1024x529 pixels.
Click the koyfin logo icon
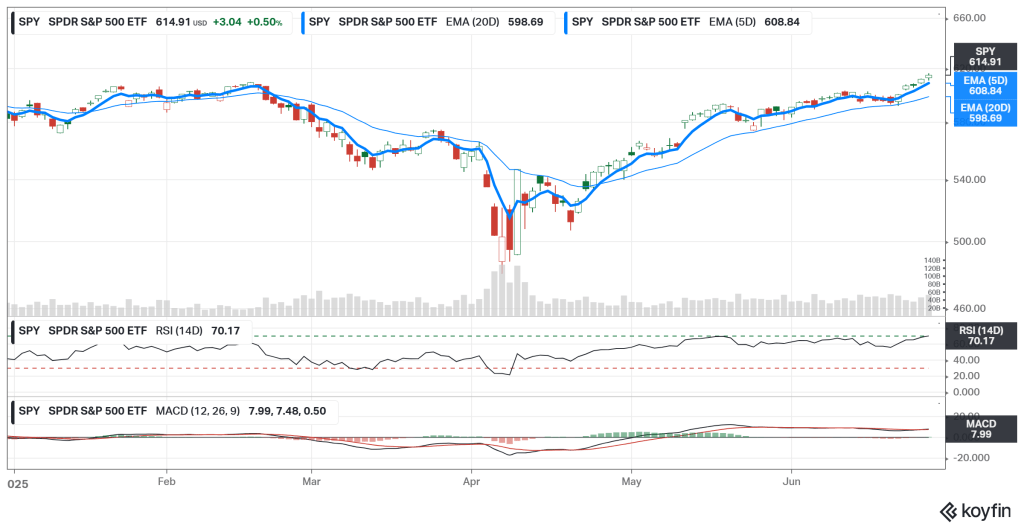pyautogui.click(x=948, y=510)
